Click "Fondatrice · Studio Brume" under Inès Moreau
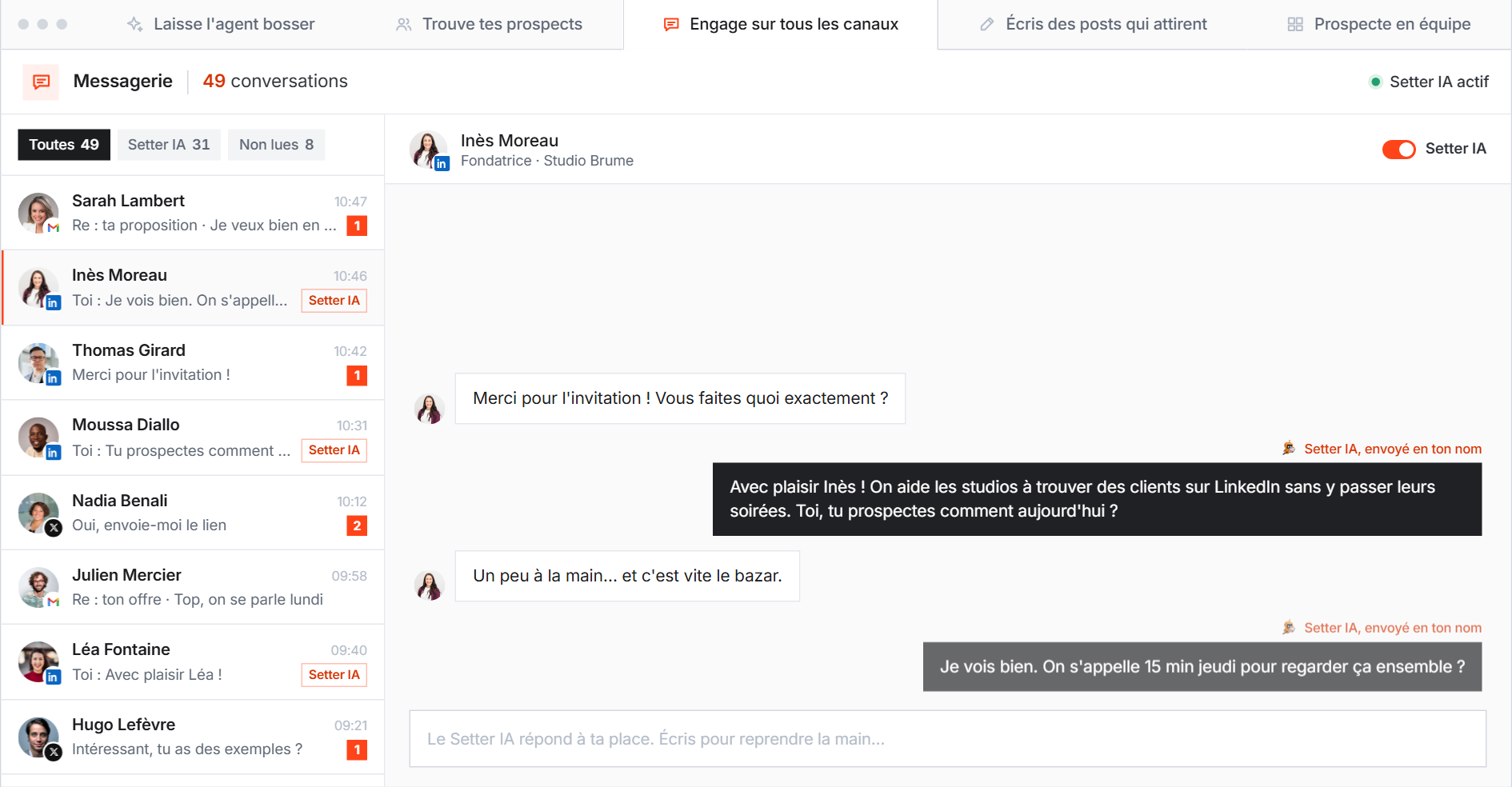1512x787 pixels. tap(547, 161)
